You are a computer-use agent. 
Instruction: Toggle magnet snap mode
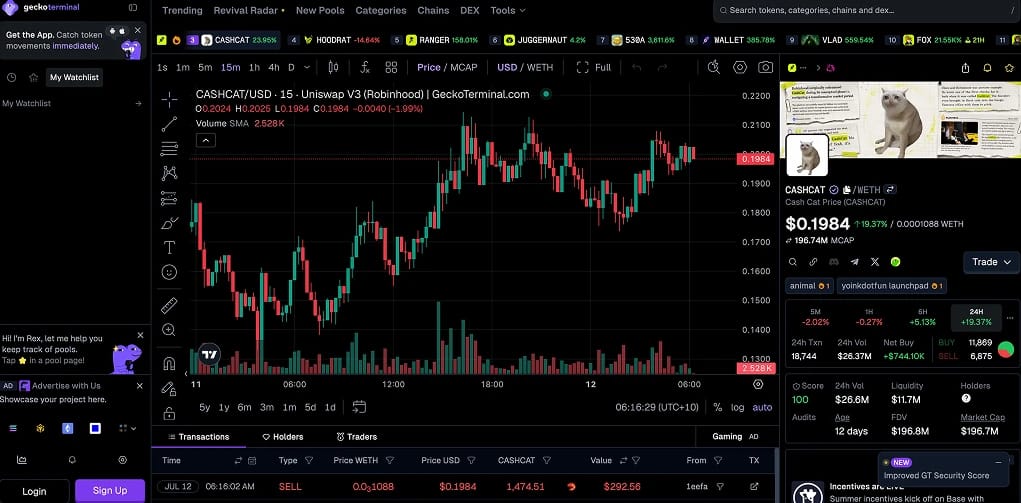click(x=169, y=364)
